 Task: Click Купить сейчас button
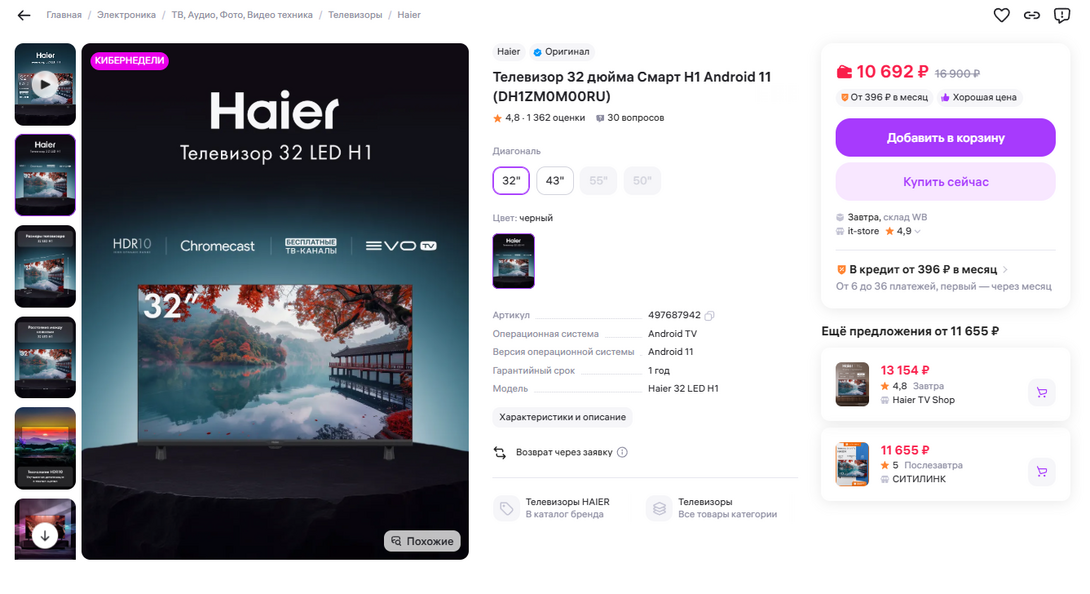click(x=945, y=182)
